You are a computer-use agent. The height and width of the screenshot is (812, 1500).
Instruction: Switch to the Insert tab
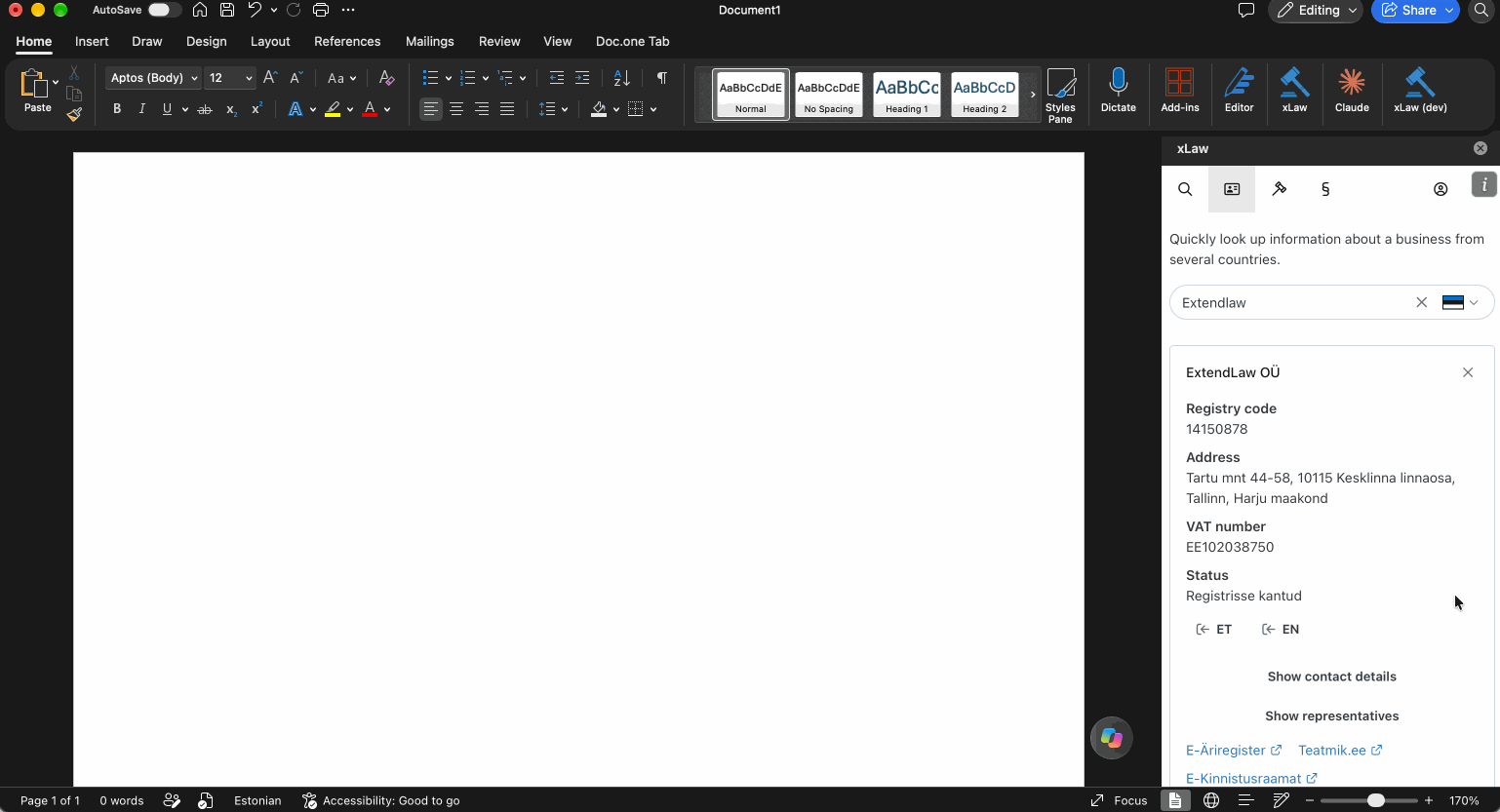click(92, 41)
